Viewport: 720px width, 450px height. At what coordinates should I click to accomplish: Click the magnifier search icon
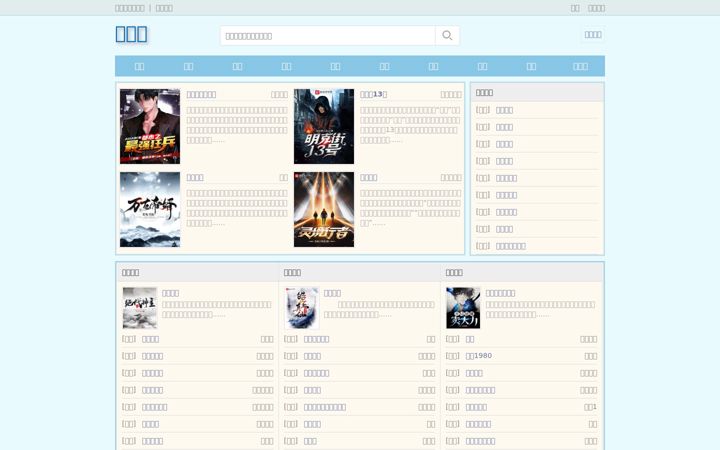(x=447, y=35)
